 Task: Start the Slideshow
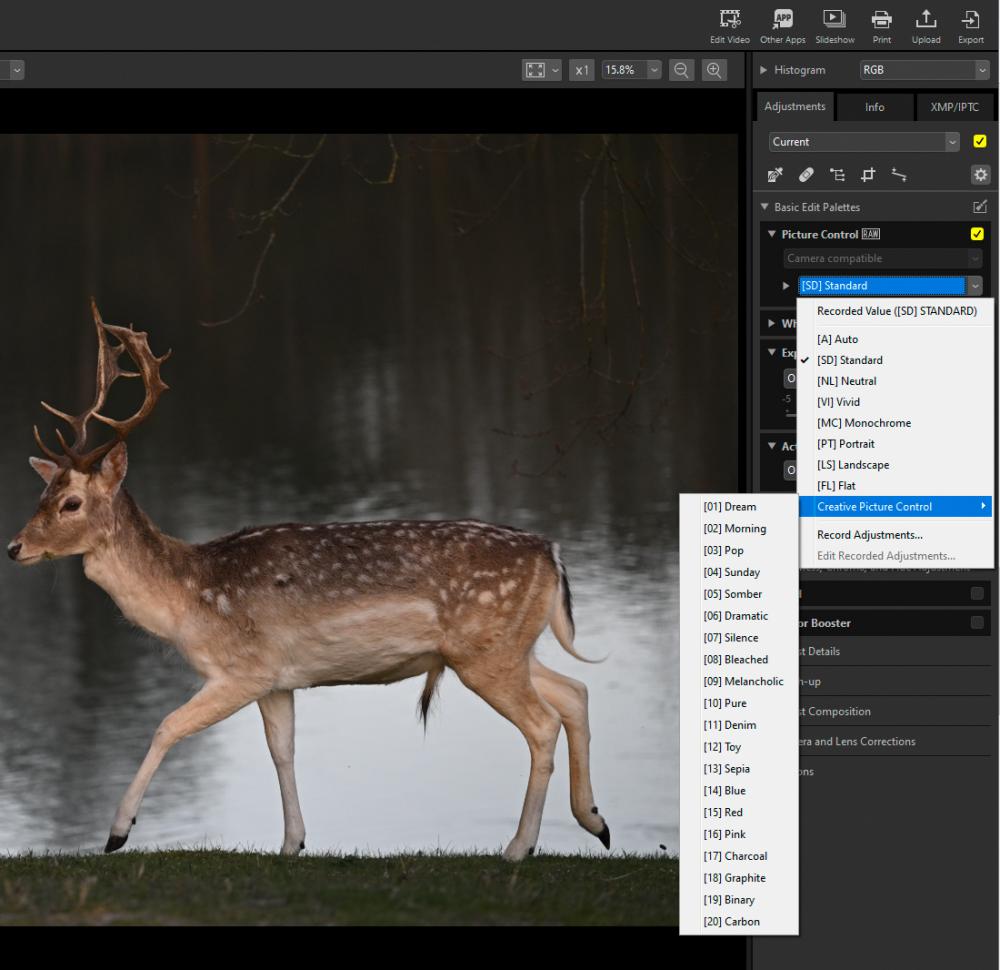(834, 26)
